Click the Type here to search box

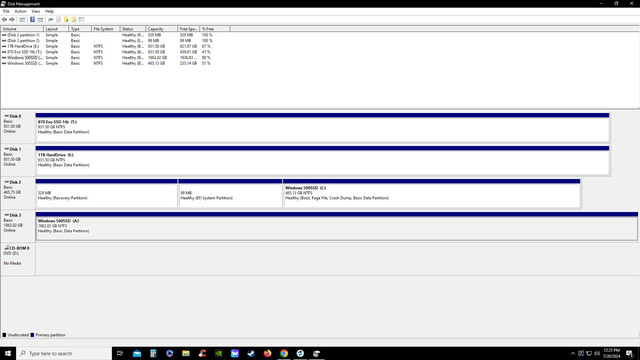[64, 353]
